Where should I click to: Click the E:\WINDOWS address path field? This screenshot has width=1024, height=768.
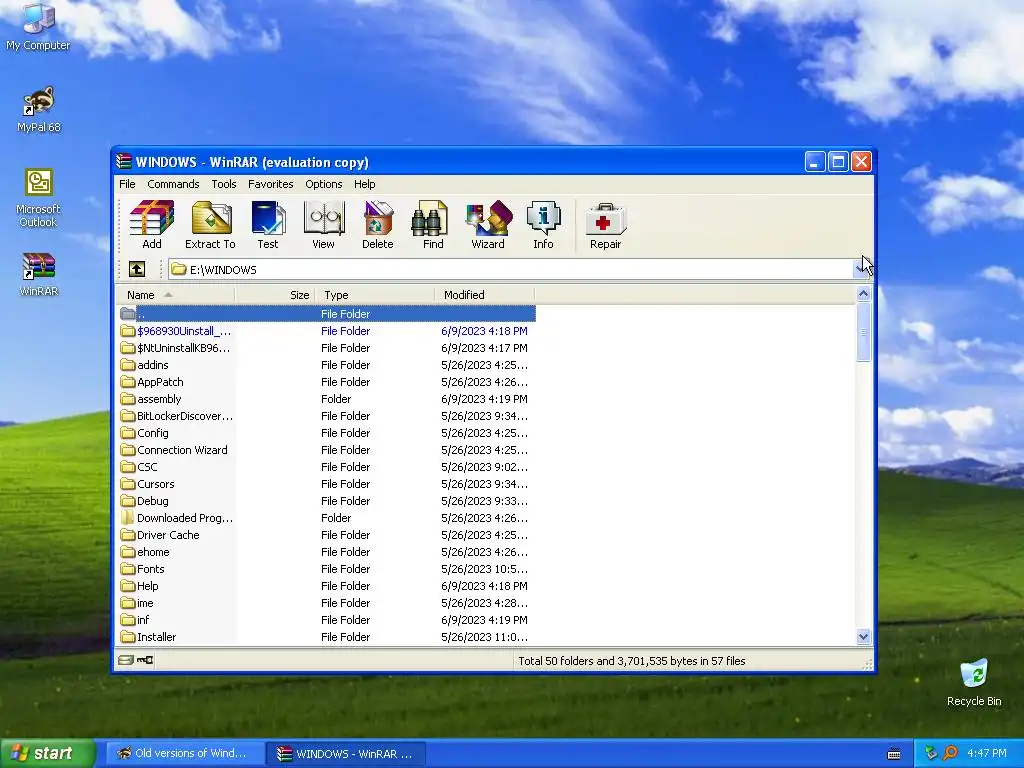pyautogui.click(x=511, y=269)
